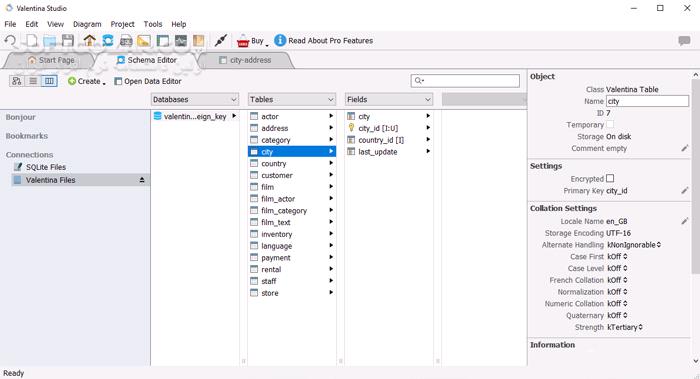The image size is (700, 379).
Task: Open Start Page via house toolbar icon
Action: pos(90,41)
